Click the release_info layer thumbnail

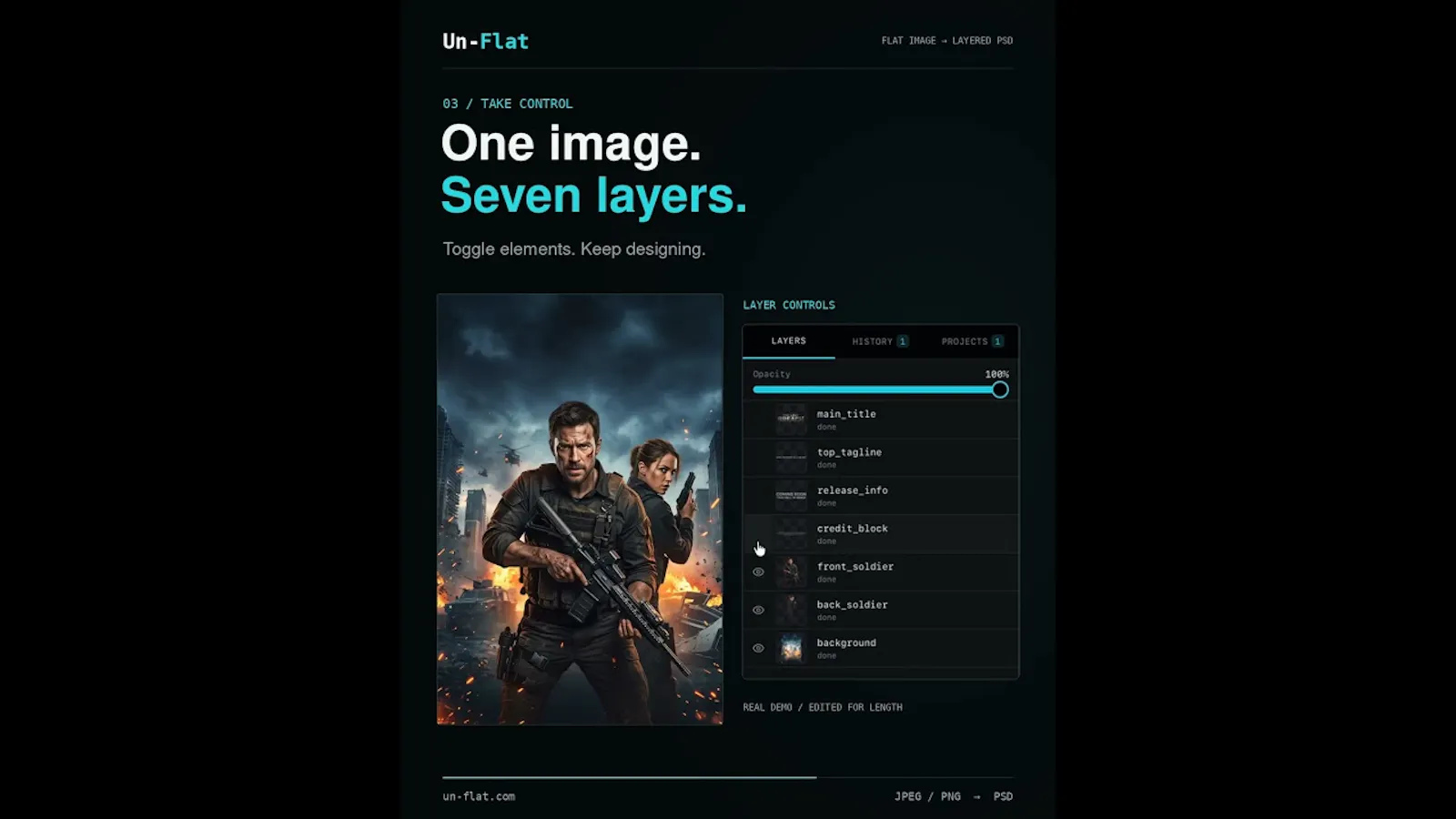(x=791, y=496)
